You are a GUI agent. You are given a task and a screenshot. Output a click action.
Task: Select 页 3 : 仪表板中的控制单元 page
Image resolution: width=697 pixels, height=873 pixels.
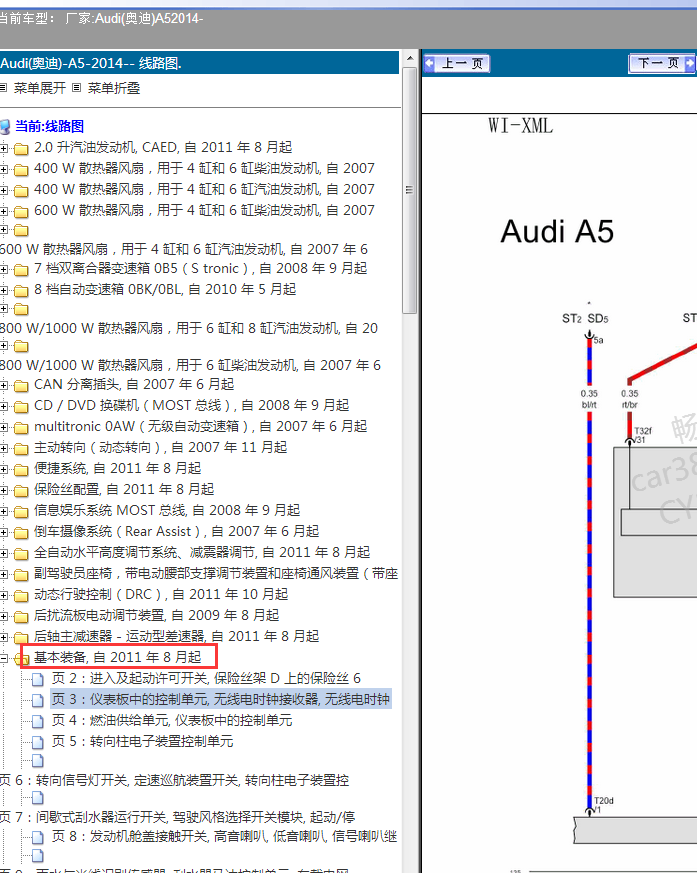pyautogui.click(x=221, y=699)
